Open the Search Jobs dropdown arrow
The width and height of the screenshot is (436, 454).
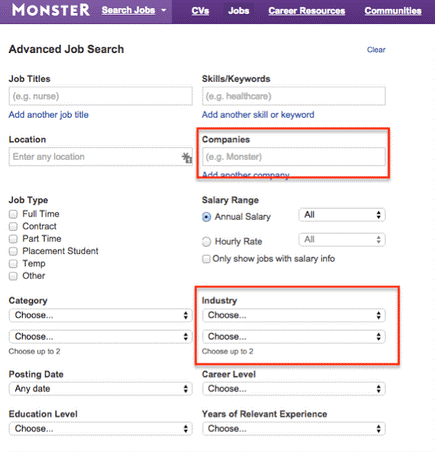point(163,10)
